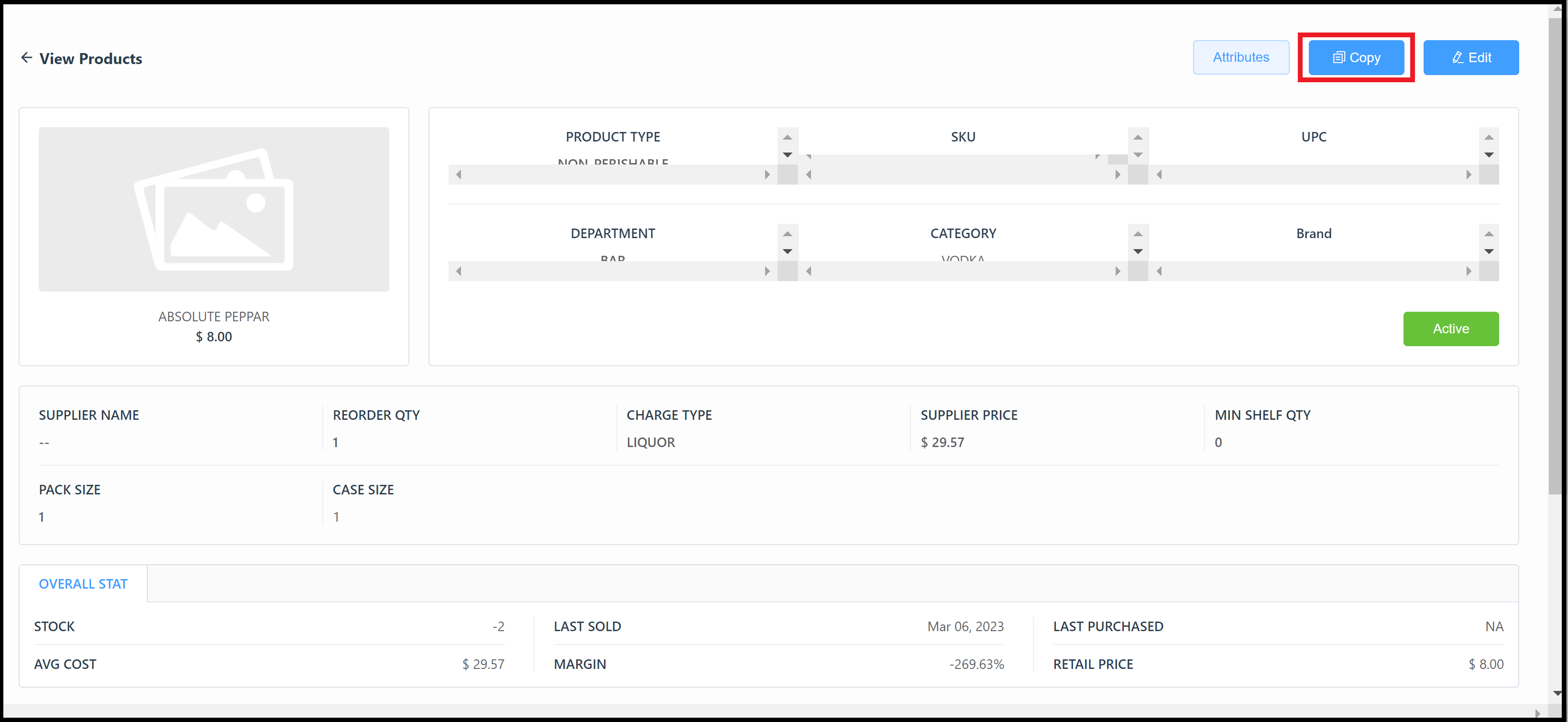Viewport: 1568px width, 722px height.
Task: Click right scroll arrow under CATEGORY
Action: pos(1118,272)
